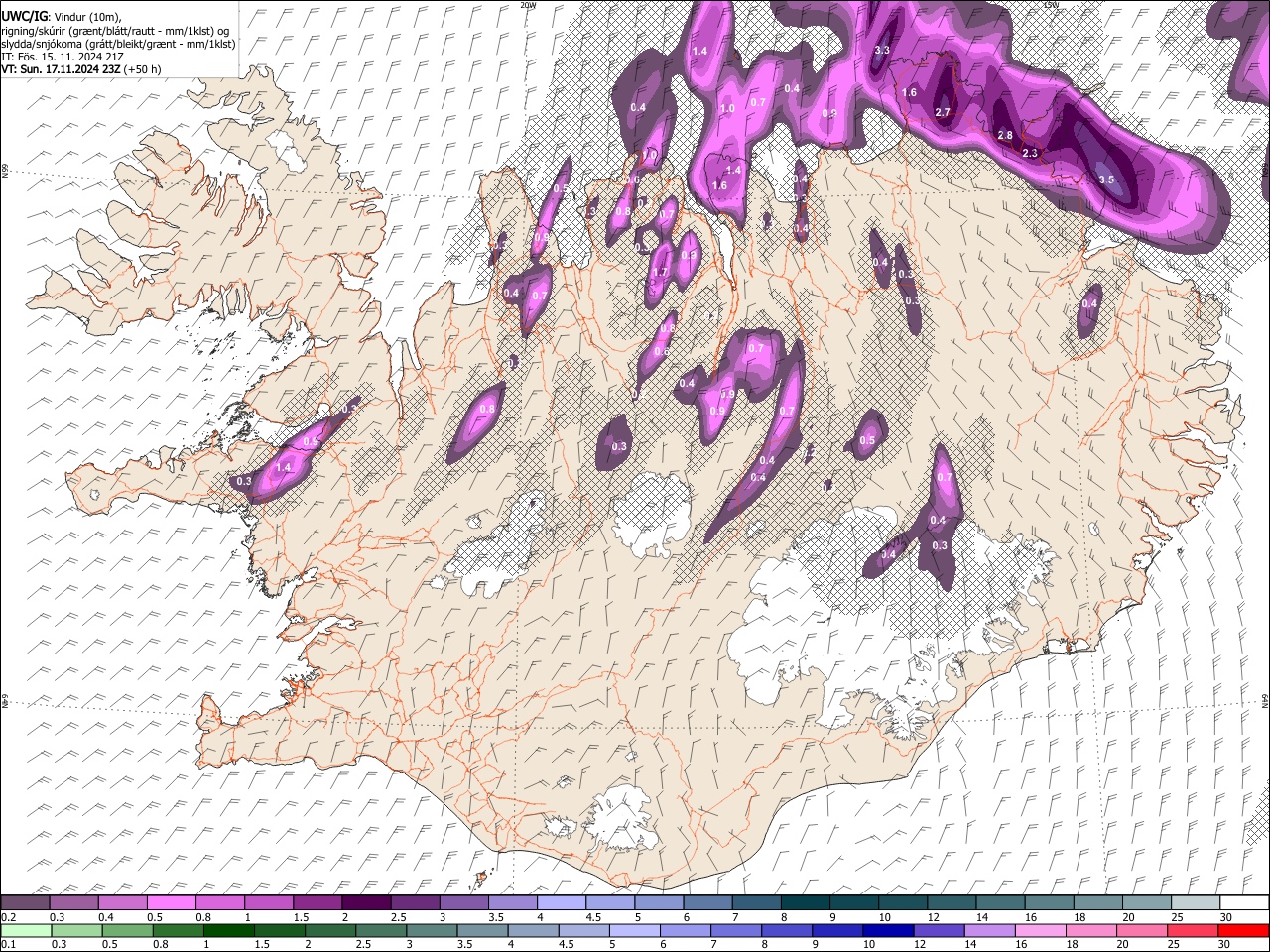Click the deep blue legend swatch between 10 and 12
Viewport: 1270px width, 952px height.
tap(887, 931)
